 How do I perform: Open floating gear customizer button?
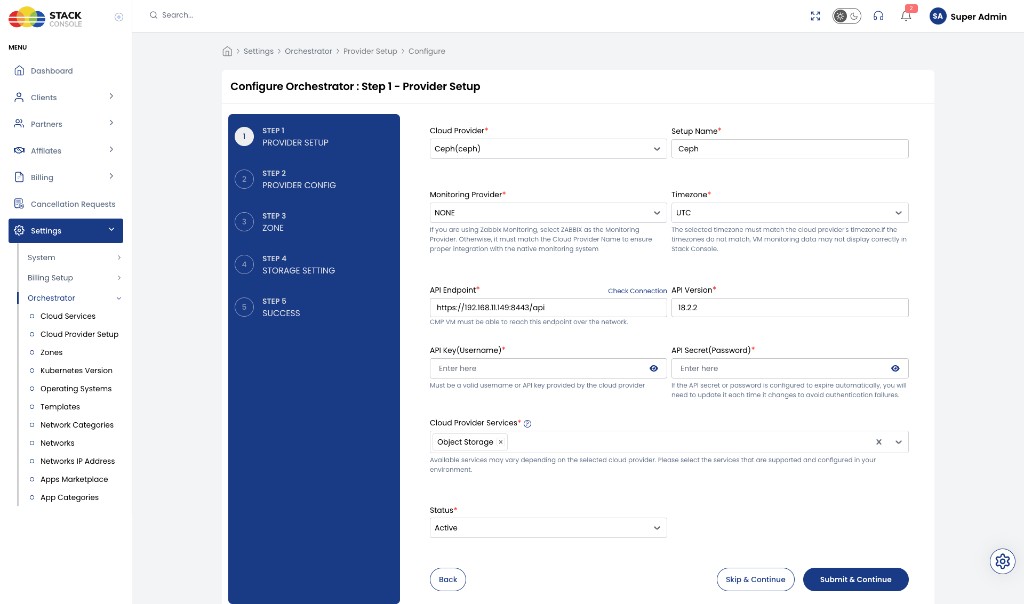point(1002,561)
